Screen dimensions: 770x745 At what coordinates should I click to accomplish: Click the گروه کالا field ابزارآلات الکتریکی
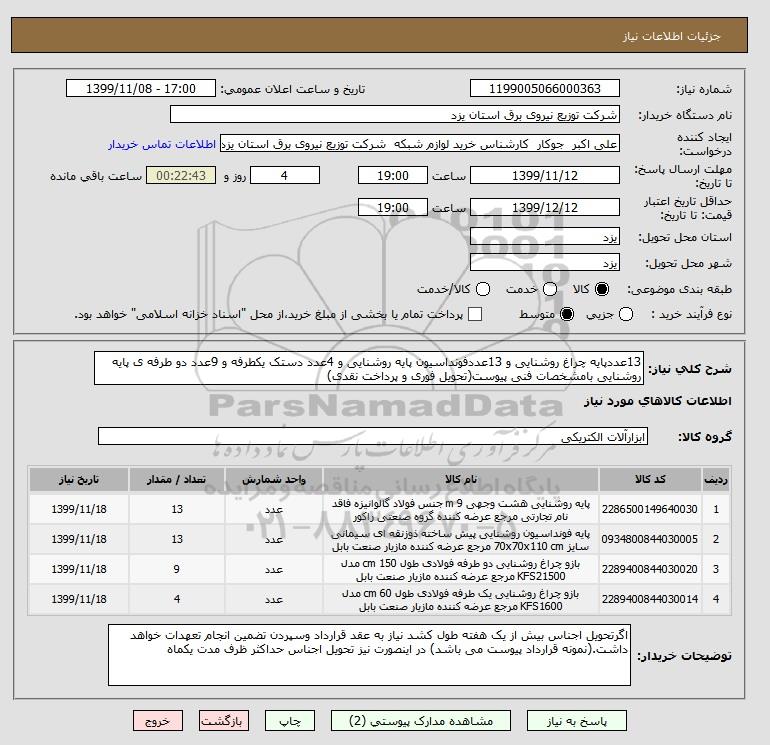click(x=373, y=436)
